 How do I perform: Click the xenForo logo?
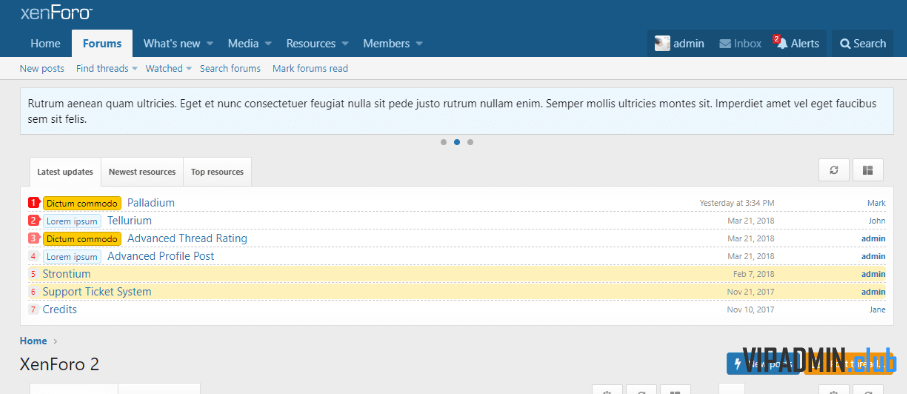click(x=57, y=13)
